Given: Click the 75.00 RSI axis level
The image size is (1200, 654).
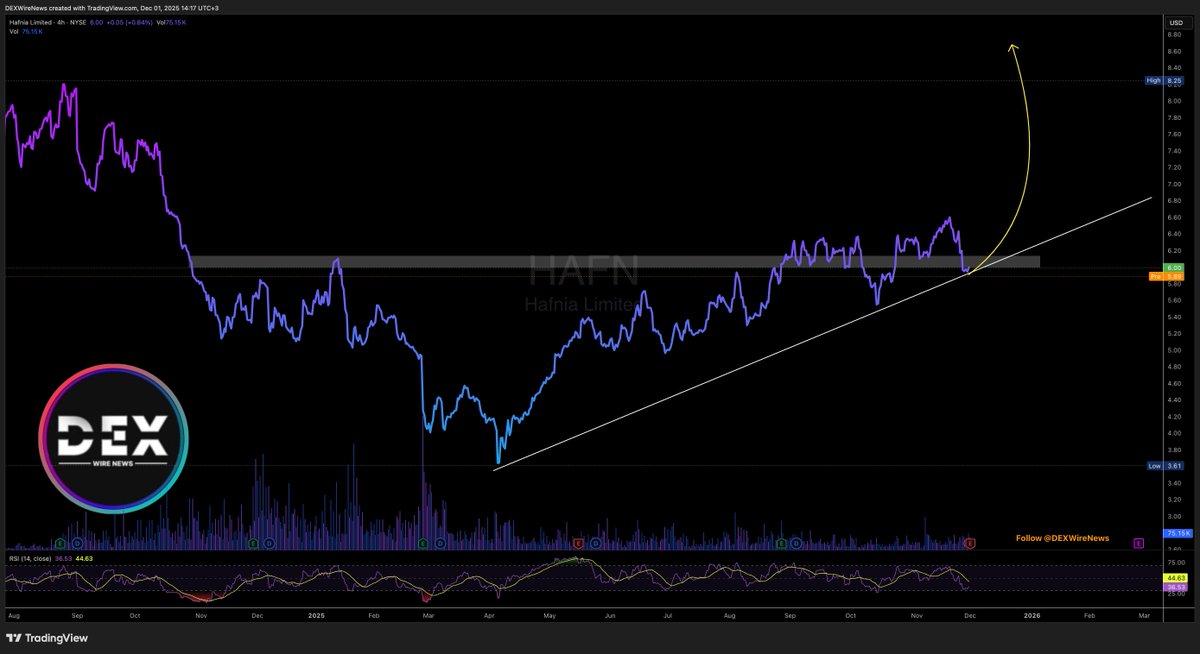Looking at the screenshot, I should 1175,563.
